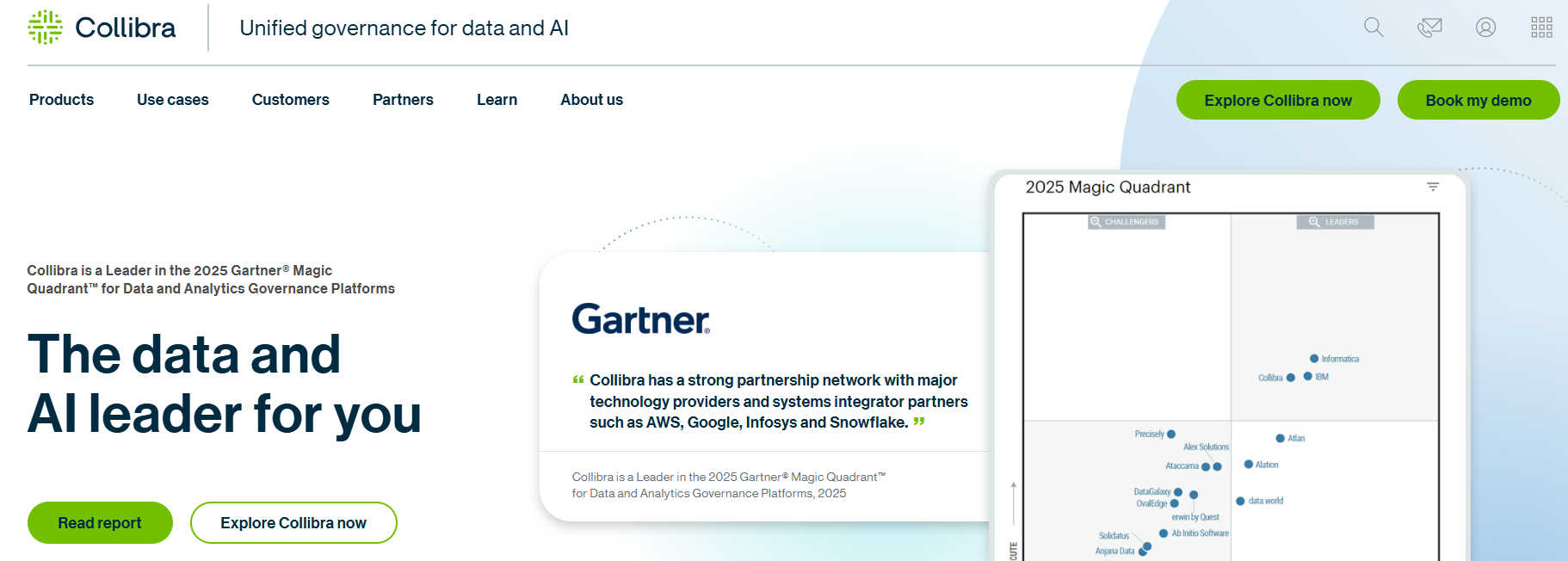1568x561 pixels.
Task: Click the Collibra logo icon
Action: (x=45, y=28)
